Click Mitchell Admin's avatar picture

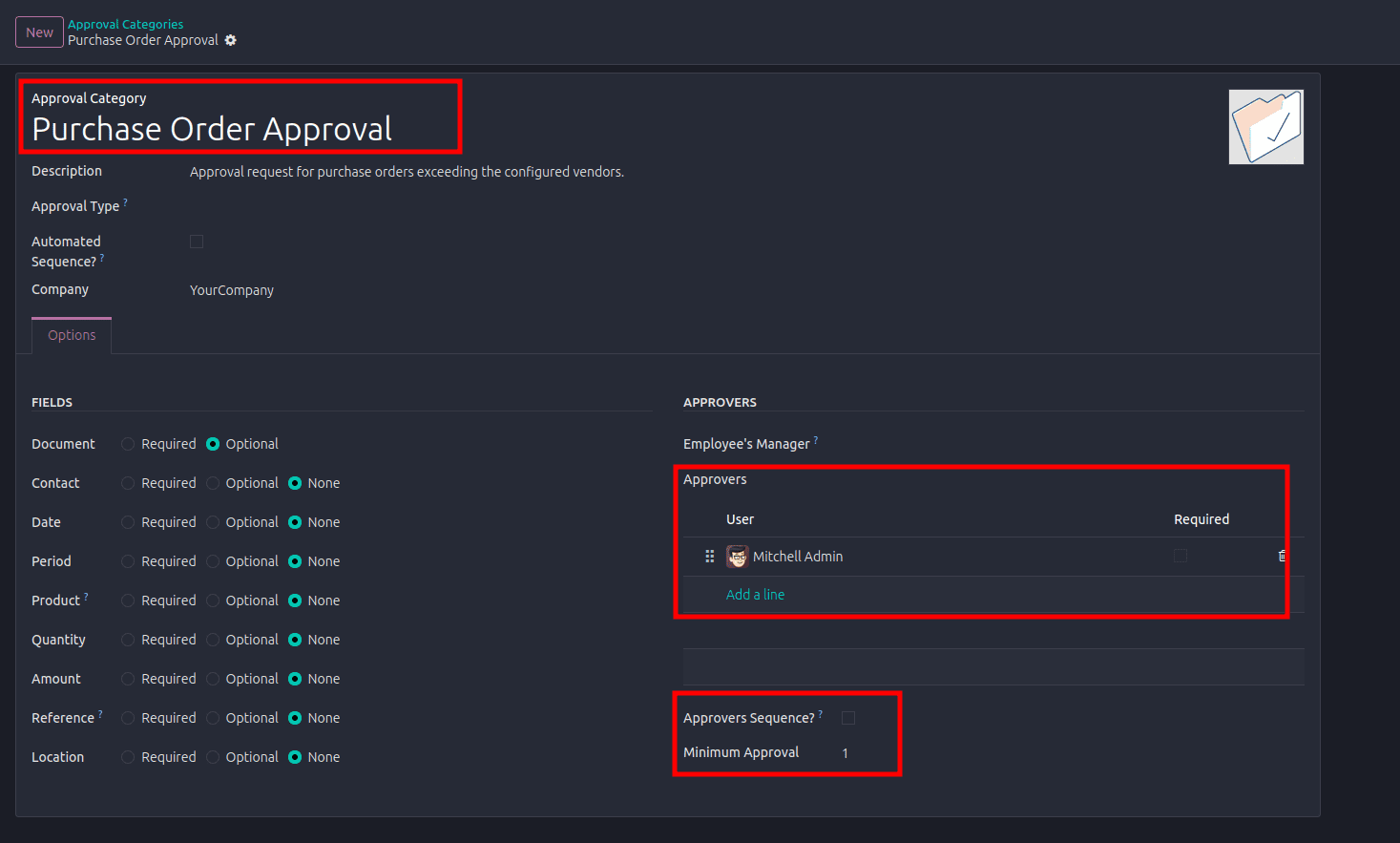click(x=737, y=557)
